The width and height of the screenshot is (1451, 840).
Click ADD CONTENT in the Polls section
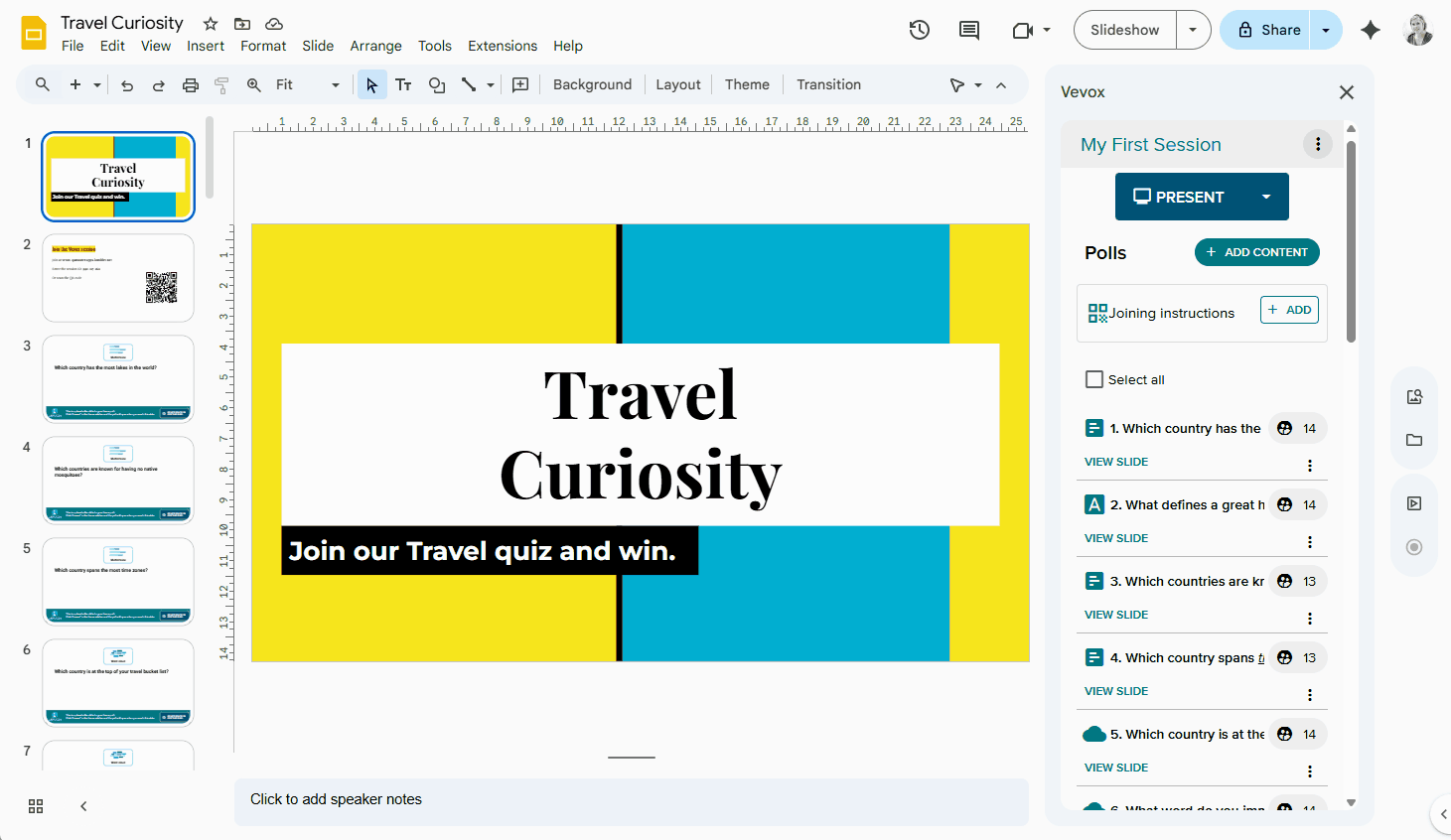coord(1256,252)
